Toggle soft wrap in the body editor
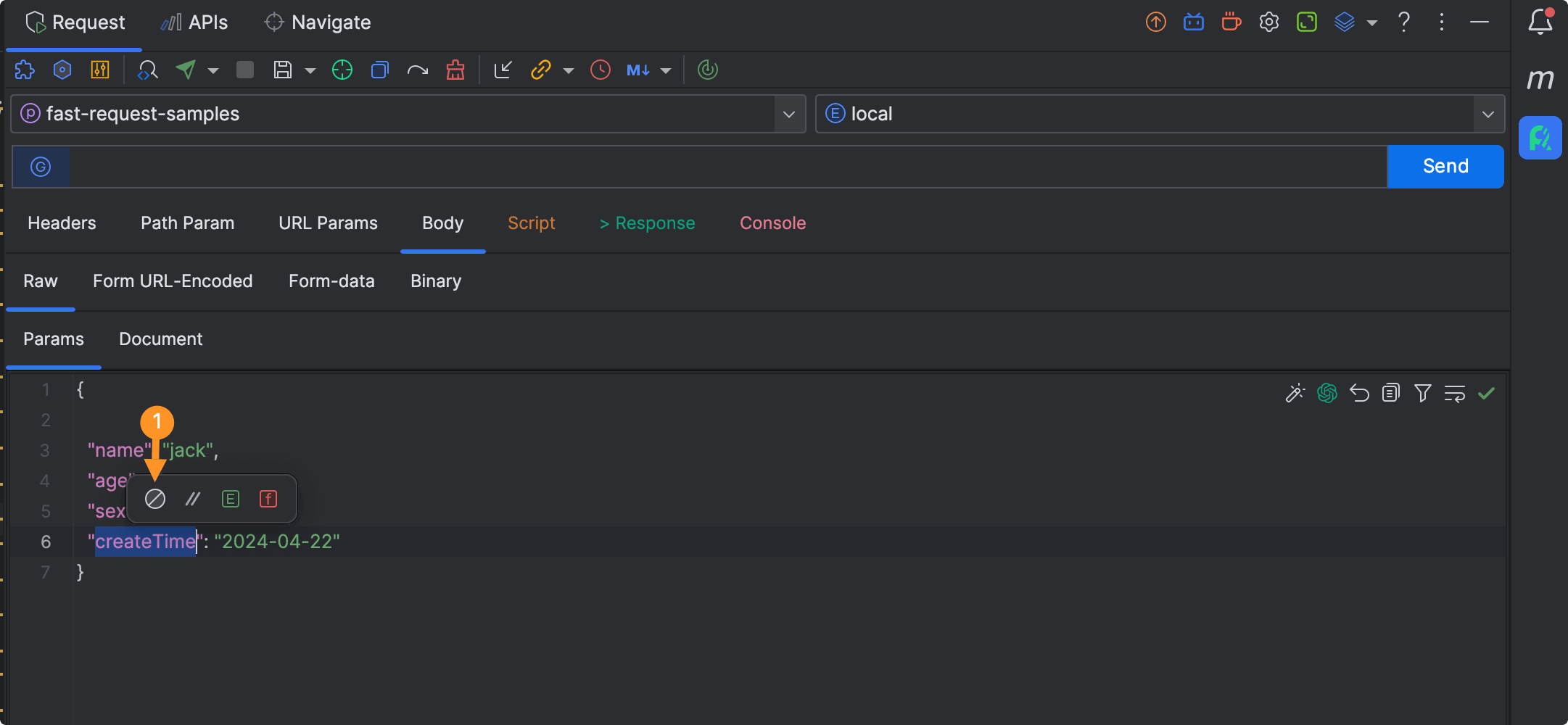This screenshot has width=1568, height=725. (1454, 393)
